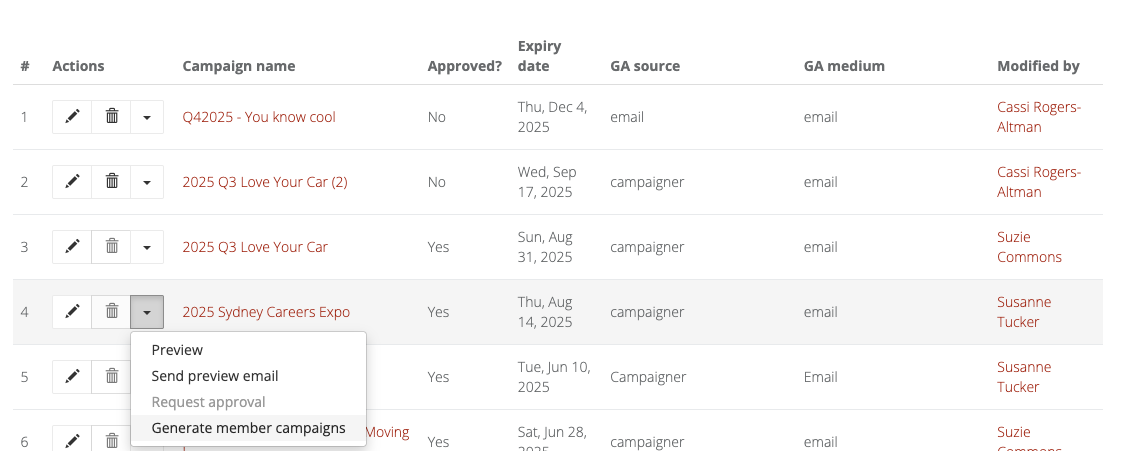Collapse the open actions dropdown in row 4

point(147,312)
